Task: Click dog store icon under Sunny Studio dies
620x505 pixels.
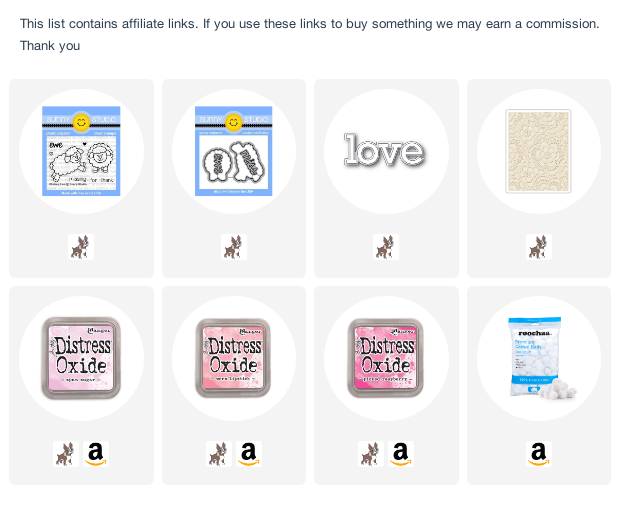Action: tap(234, 247)
